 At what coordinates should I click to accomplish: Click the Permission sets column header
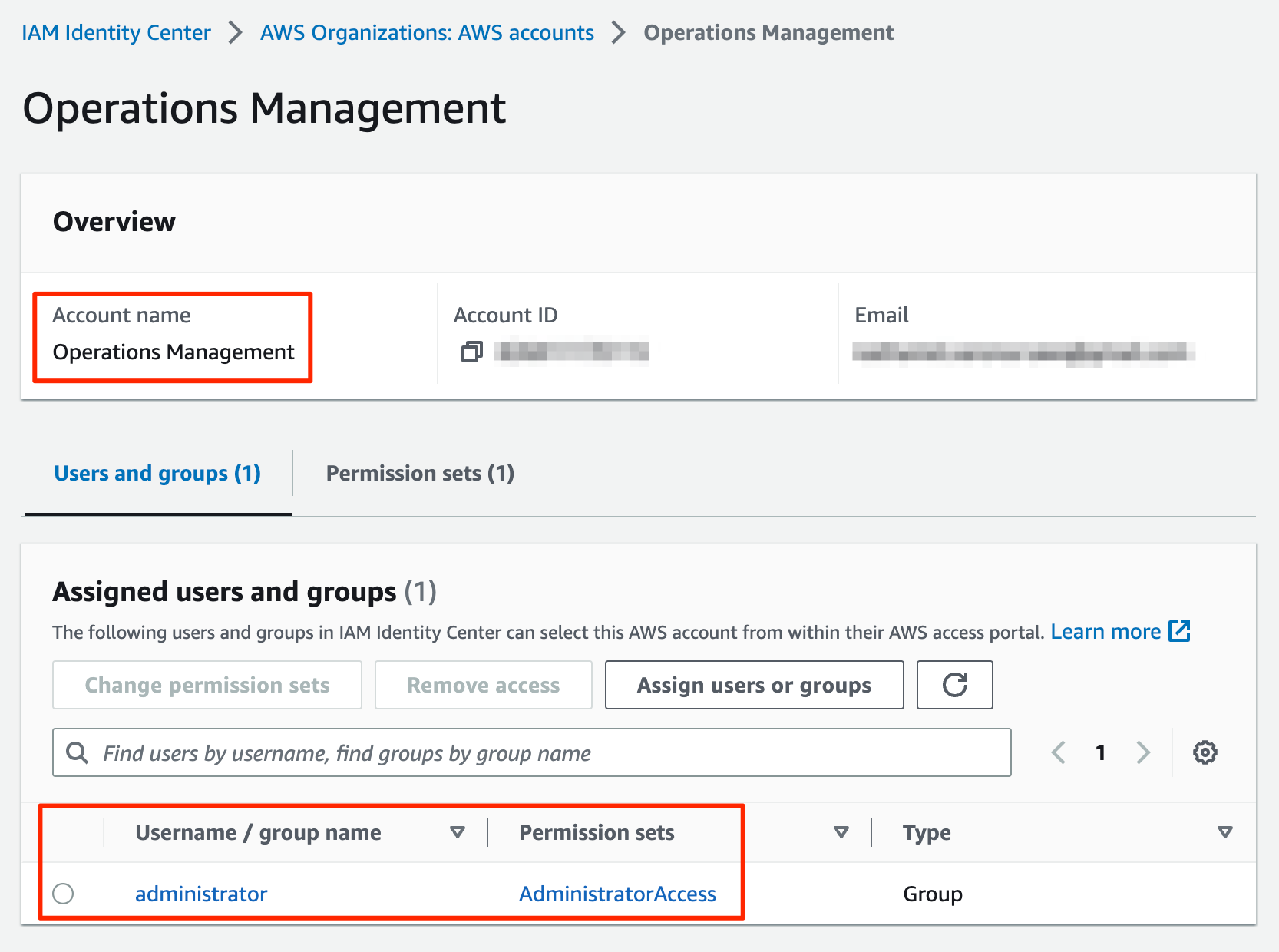coord(597,832)
